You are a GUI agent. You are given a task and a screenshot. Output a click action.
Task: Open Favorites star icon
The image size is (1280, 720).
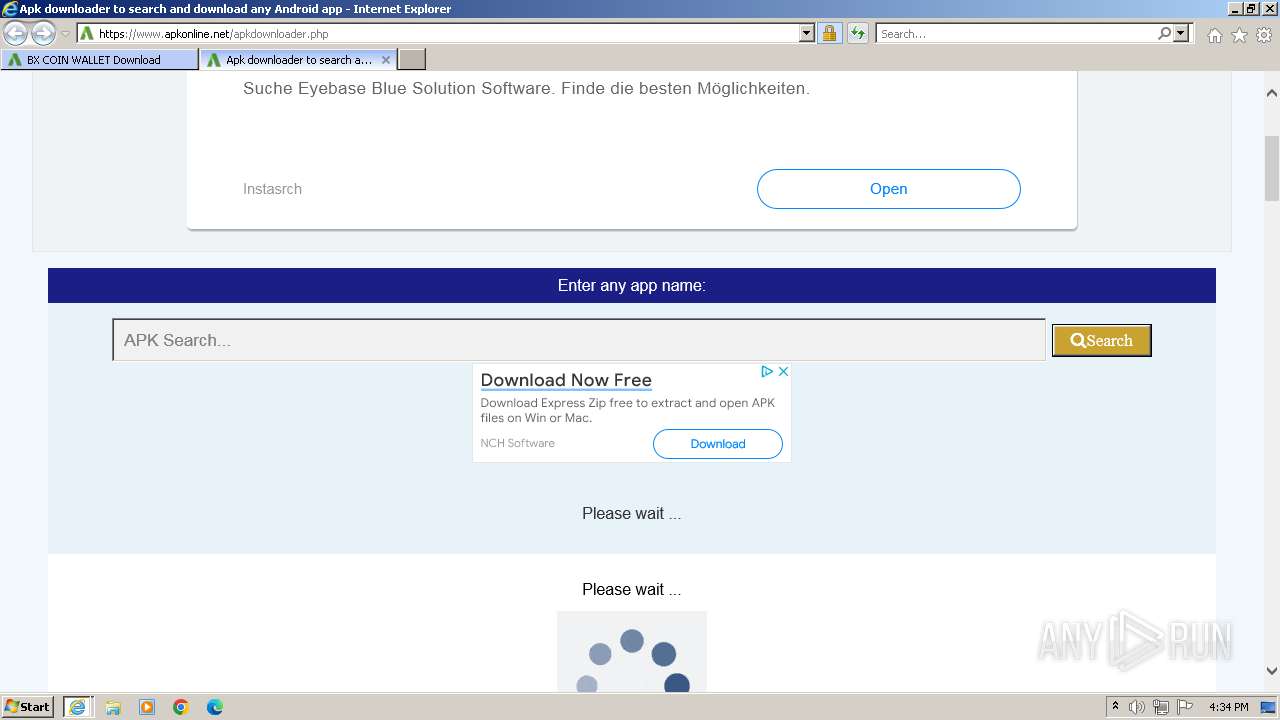pyautogui.click(x=1239, y=35)
